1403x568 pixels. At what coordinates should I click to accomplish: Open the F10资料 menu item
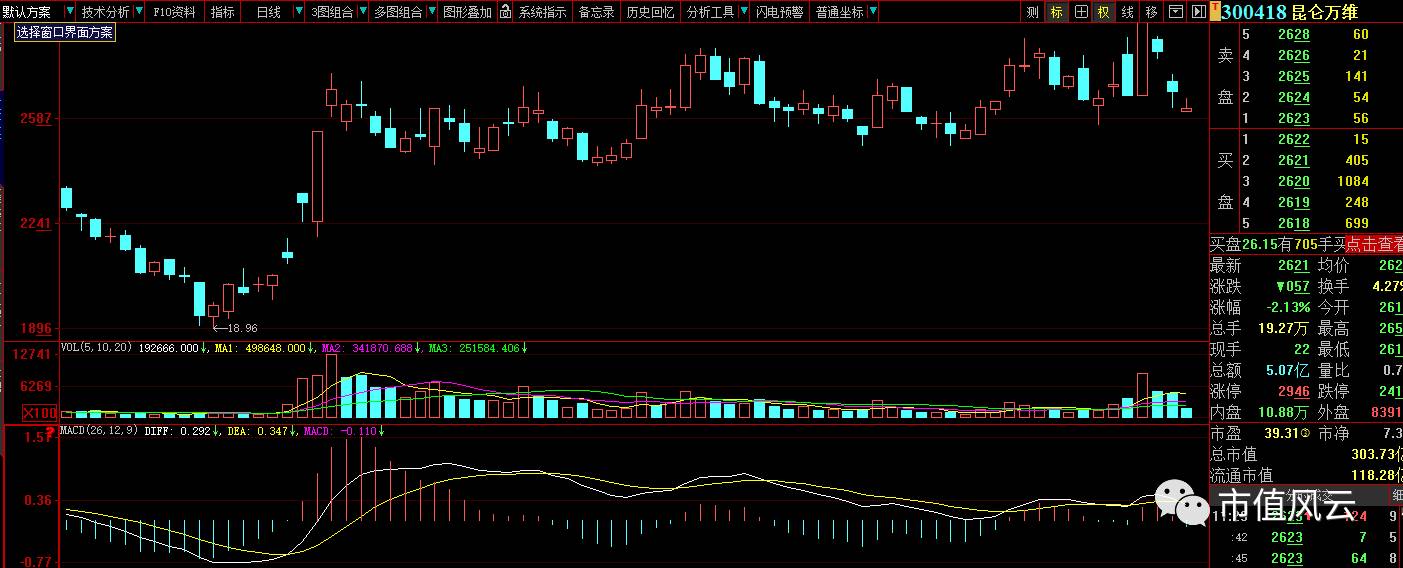175,12
